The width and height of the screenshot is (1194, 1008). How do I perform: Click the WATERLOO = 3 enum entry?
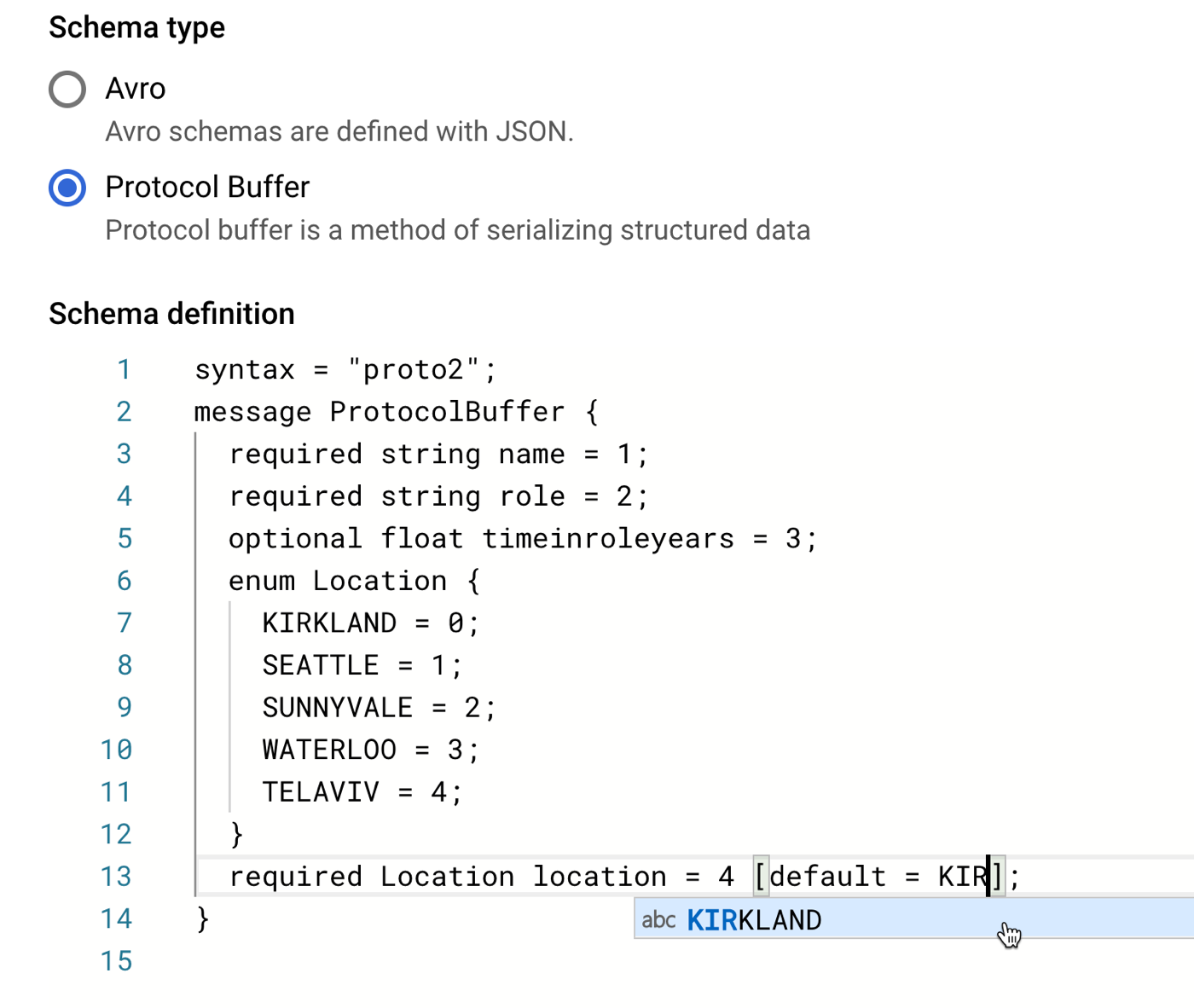pos(370,750)
